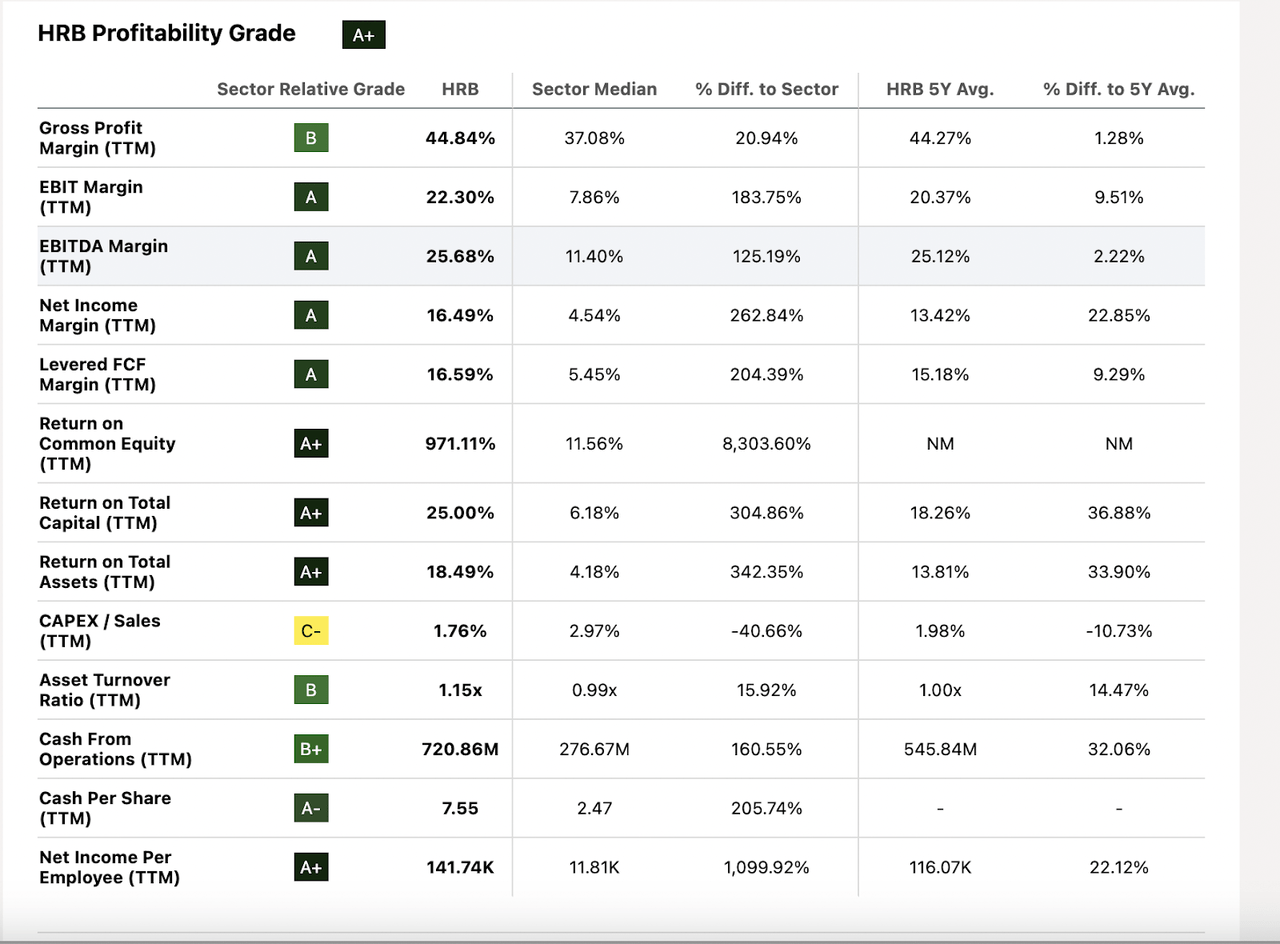Viewport: 1280px width, 944px height.
Task: Click the B badge for Asset Turnover Ratio
Action: 311,689
